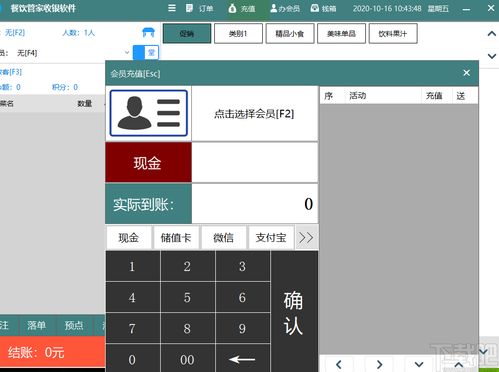Image resolution: width=499 pixels, height=372 pixels.
Task: Click the blue table icon
Action: 148,32
